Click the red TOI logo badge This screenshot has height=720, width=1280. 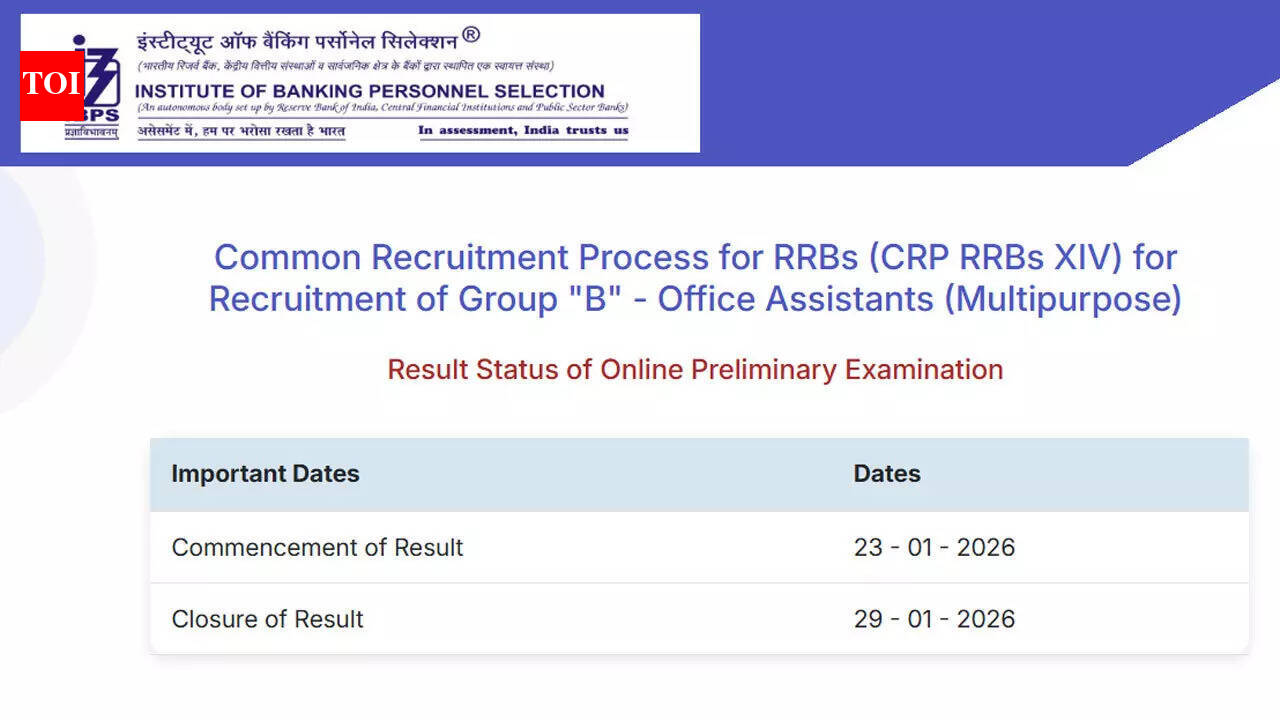coord(51,85)
